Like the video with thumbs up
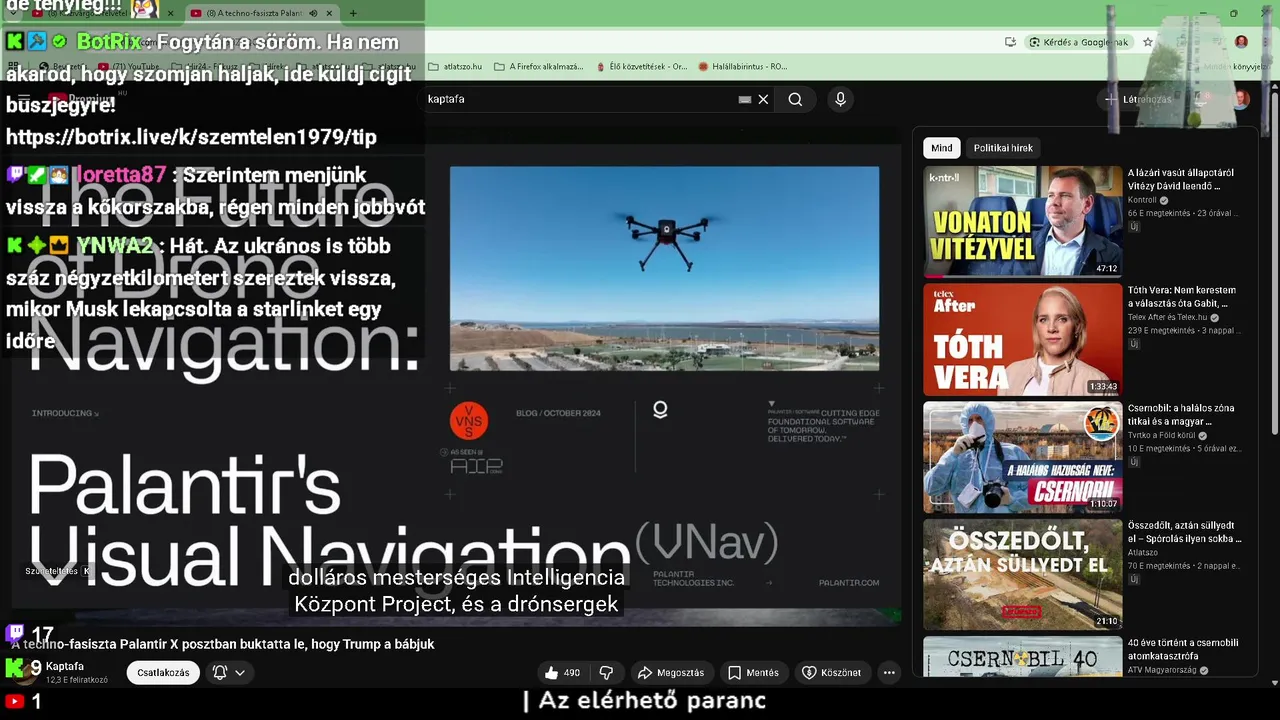This screenshot has width=1280, height=720. coord(562,673)
